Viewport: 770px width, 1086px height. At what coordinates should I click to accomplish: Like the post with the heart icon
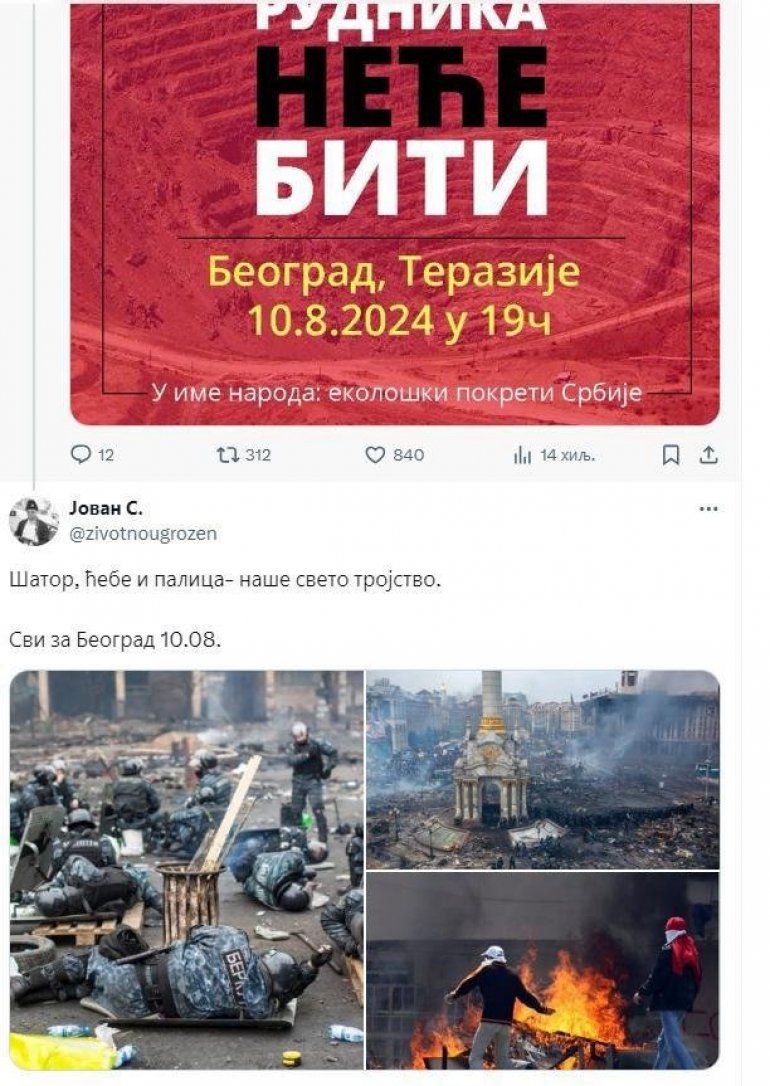click(375, 455)
